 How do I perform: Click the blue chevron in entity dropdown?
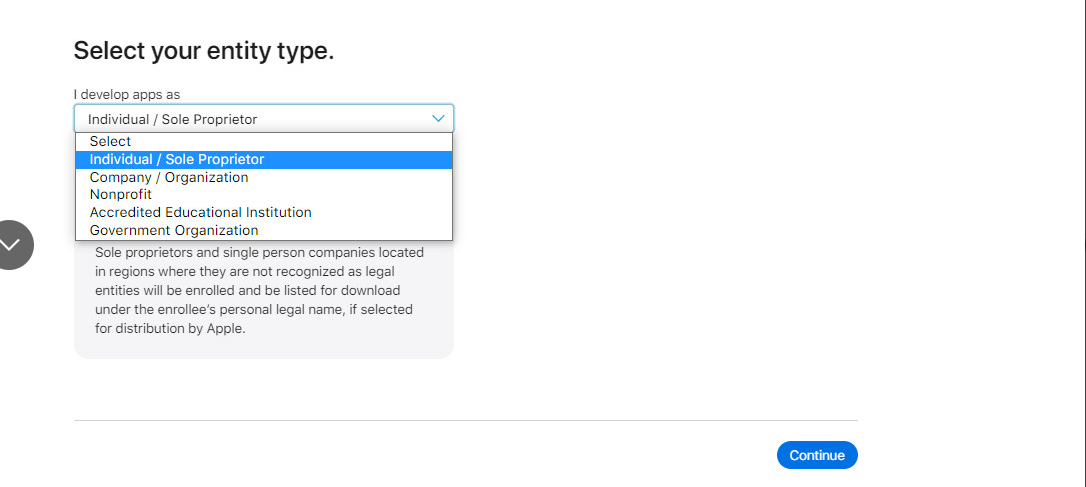tap(438, 118)
